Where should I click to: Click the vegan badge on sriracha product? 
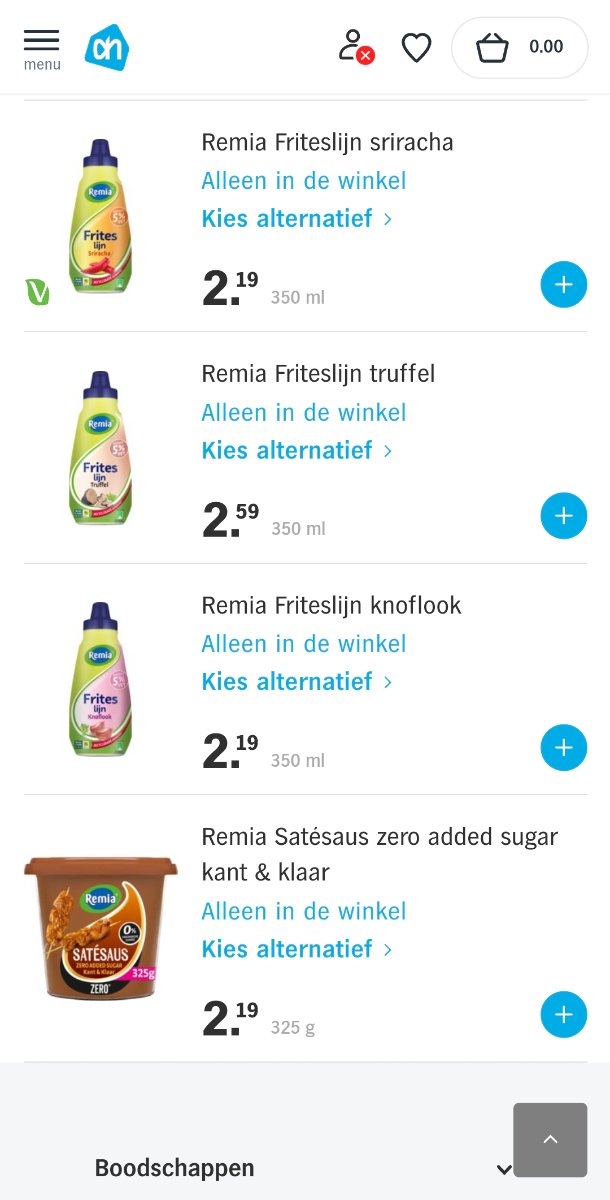click(37, 292)
